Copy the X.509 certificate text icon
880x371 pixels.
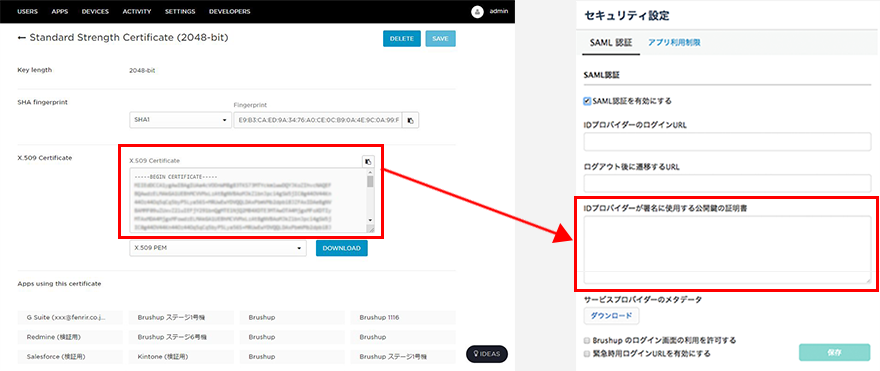(x=368, y=161)
